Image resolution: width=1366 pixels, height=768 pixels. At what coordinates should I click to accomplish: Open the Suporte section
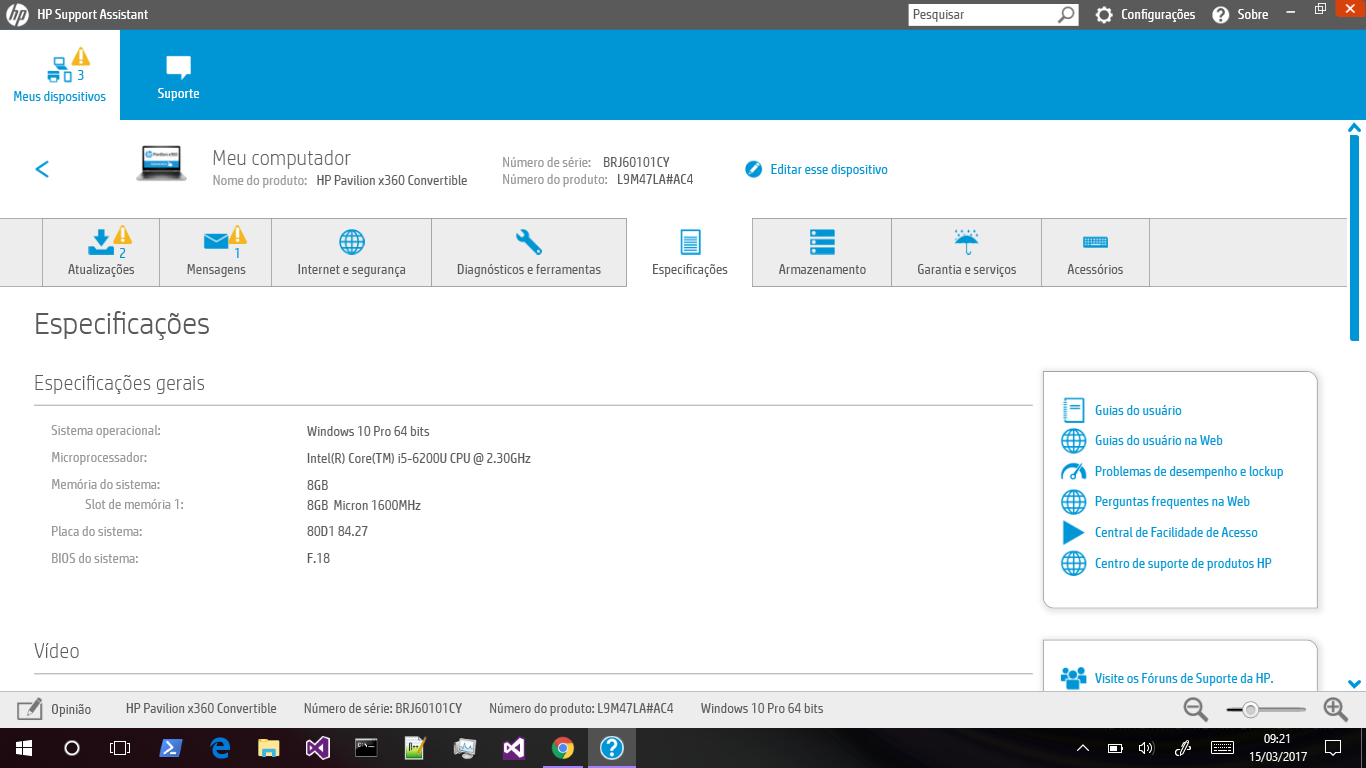pyautogui.click(x=178, y=75)
